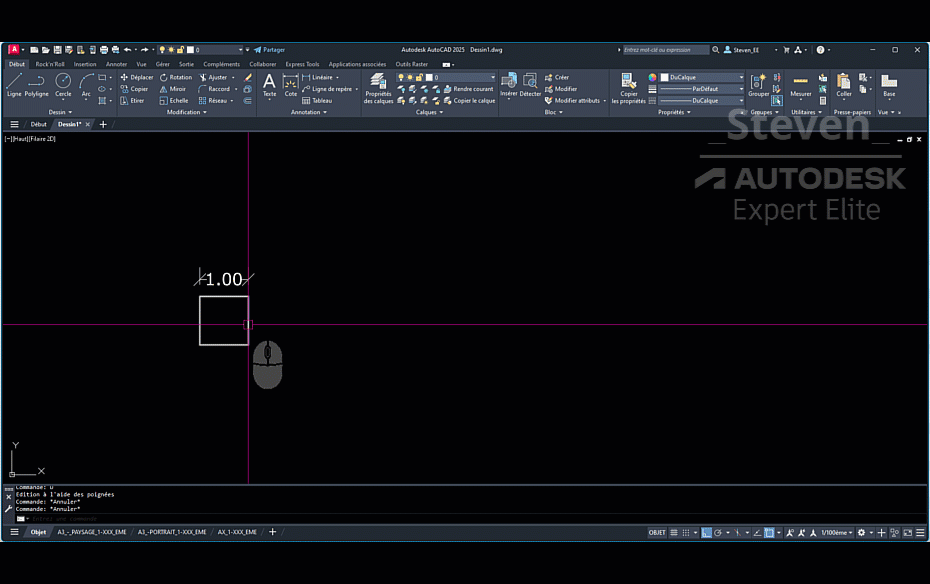930x584 pixels.
Task: Select the Cercle tool
Action: coord(63,85)
